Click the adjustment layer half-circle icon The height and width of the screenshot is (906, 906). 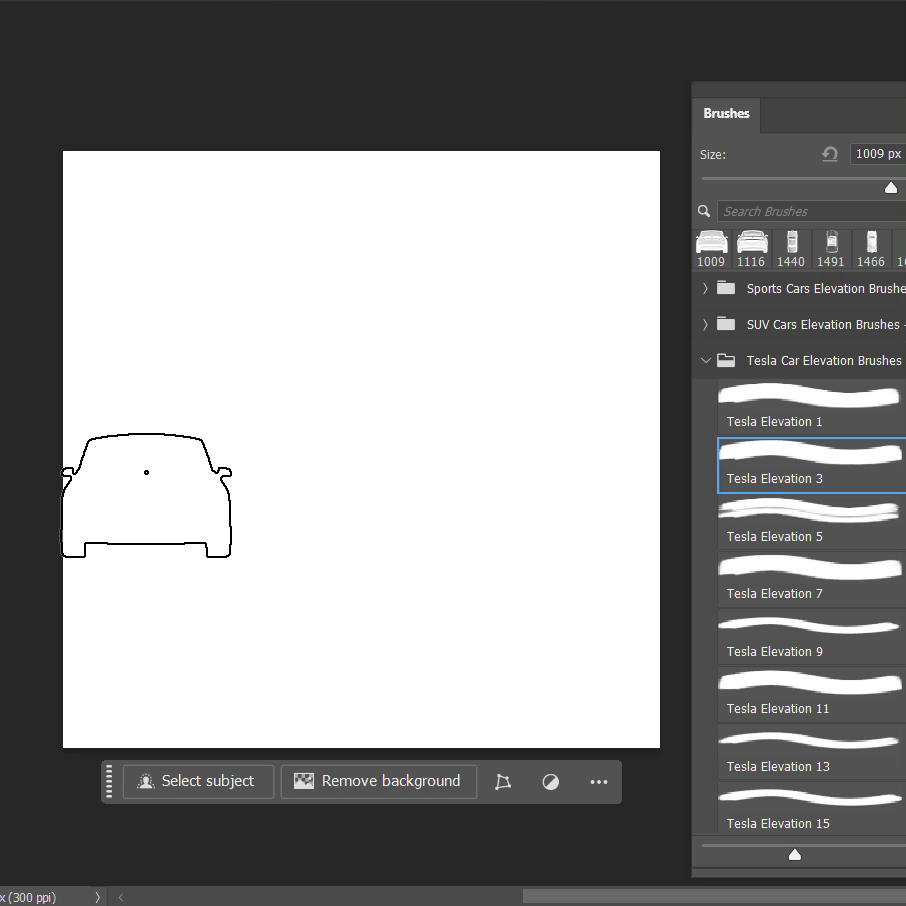click(551, 782)
